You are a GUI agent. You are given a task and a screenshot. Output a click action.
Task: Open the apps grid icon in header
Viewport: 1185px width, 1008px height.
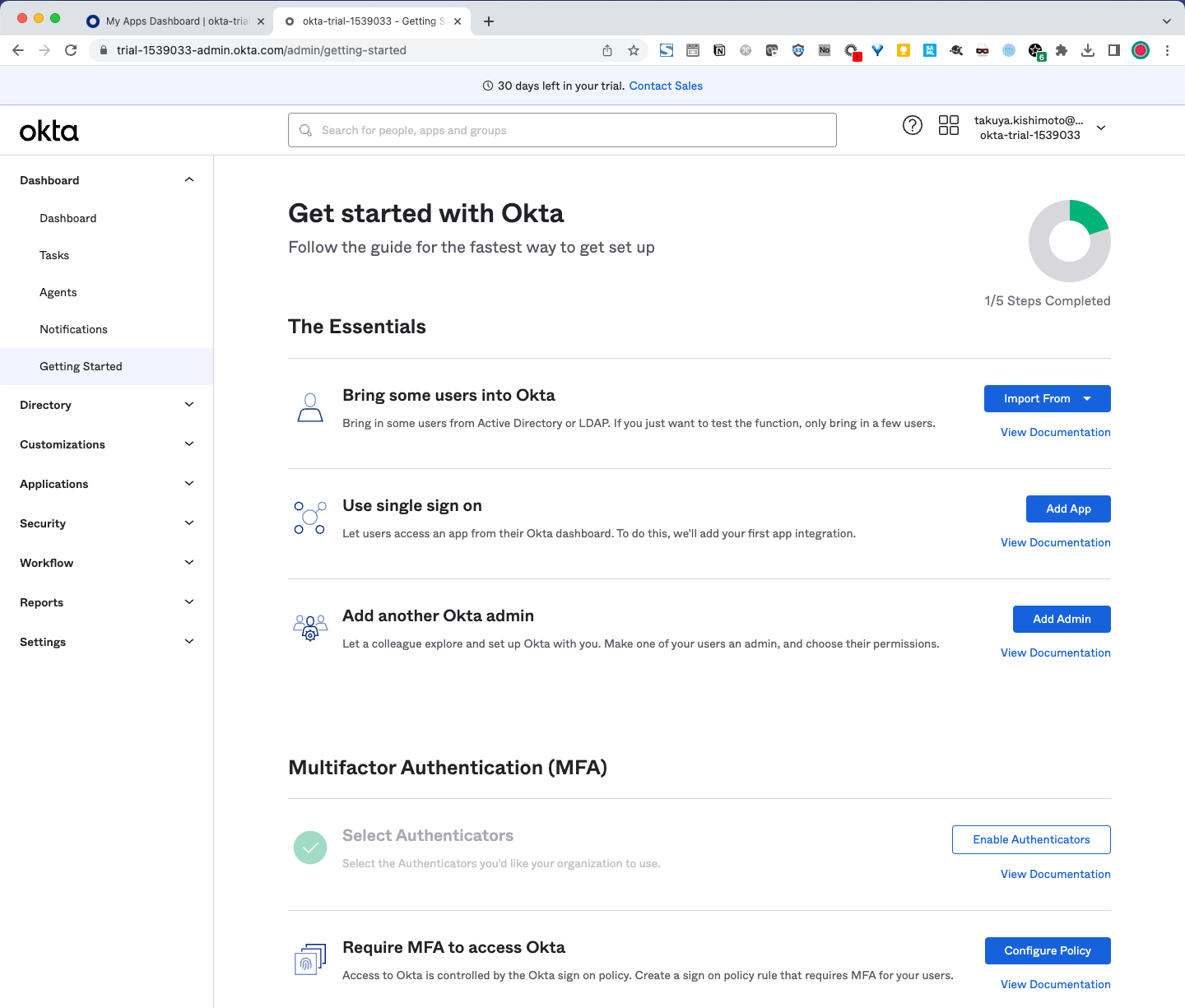[948, 125]
